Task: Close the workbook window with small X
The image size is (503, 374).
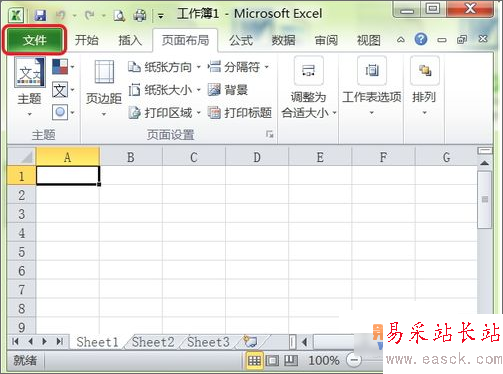Action: click(x=483, y=39)
